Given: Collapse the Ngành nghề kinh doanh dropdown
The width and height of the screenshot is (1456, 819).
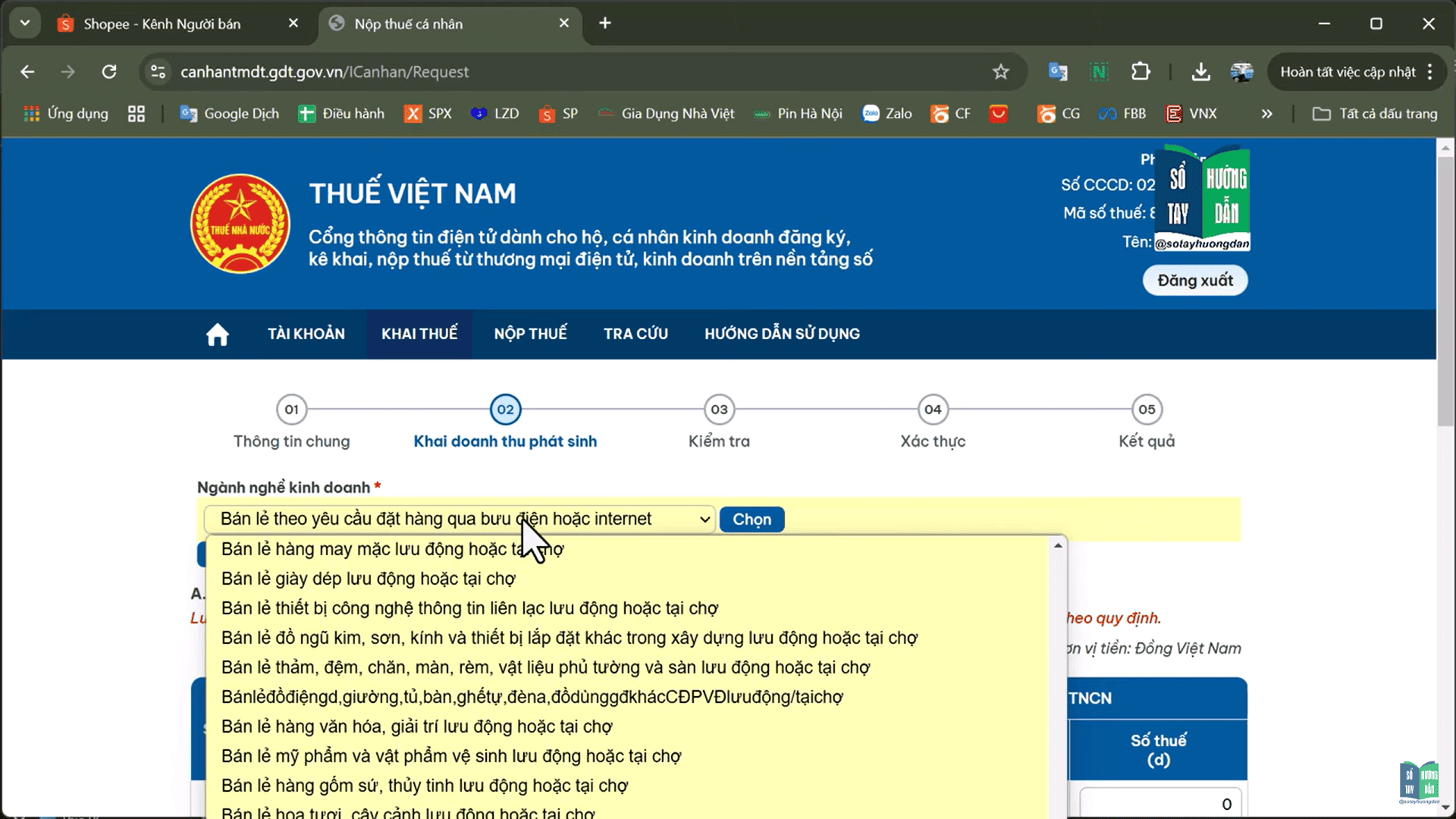Looking at the screenshot, I should [460, 519].
